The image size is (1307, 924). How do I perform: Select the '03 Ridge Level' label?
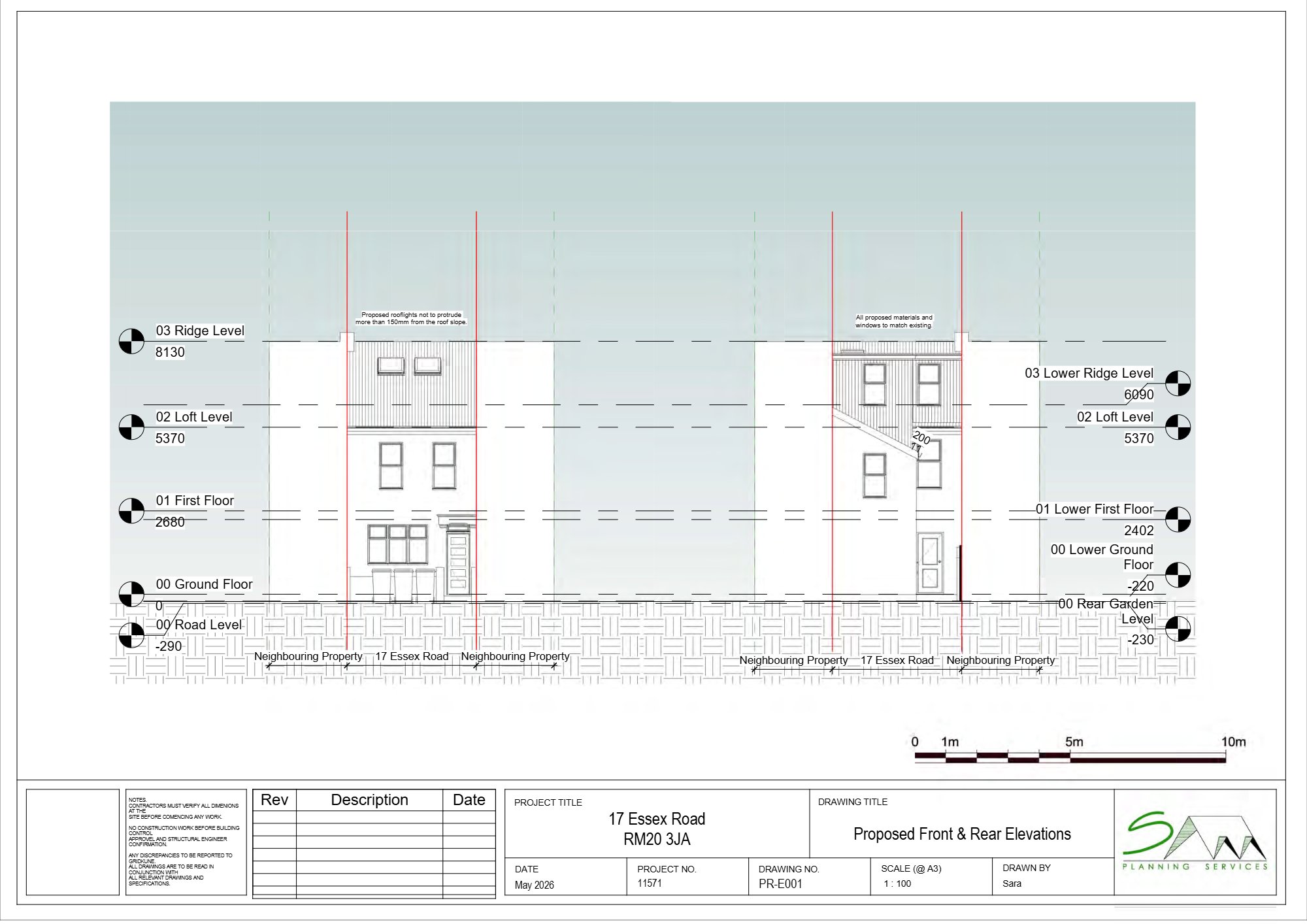coord(200,331)
